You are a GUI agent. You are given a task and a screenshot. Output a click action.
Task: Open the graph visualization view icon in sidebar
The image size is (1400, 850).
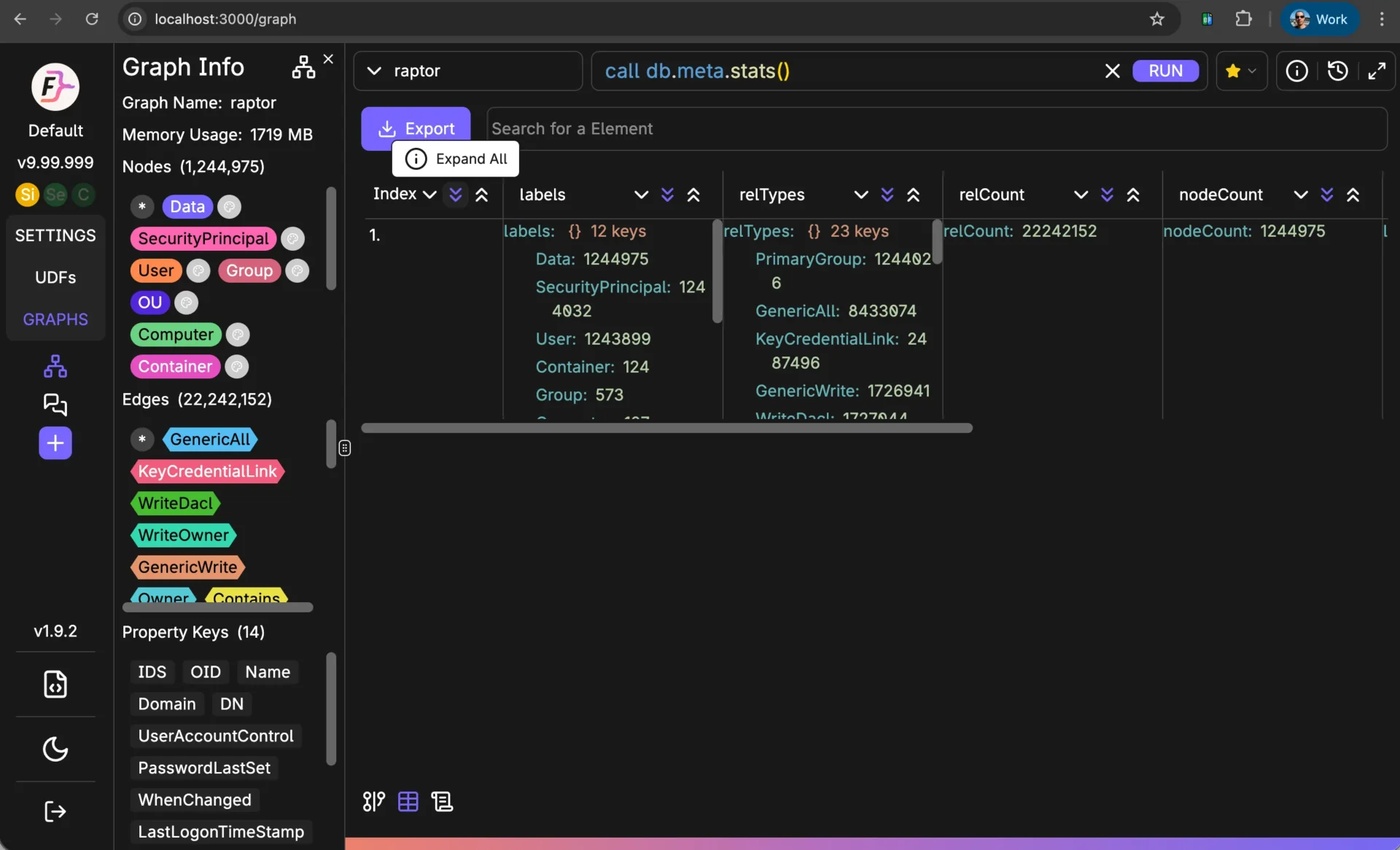click(55, 367)
